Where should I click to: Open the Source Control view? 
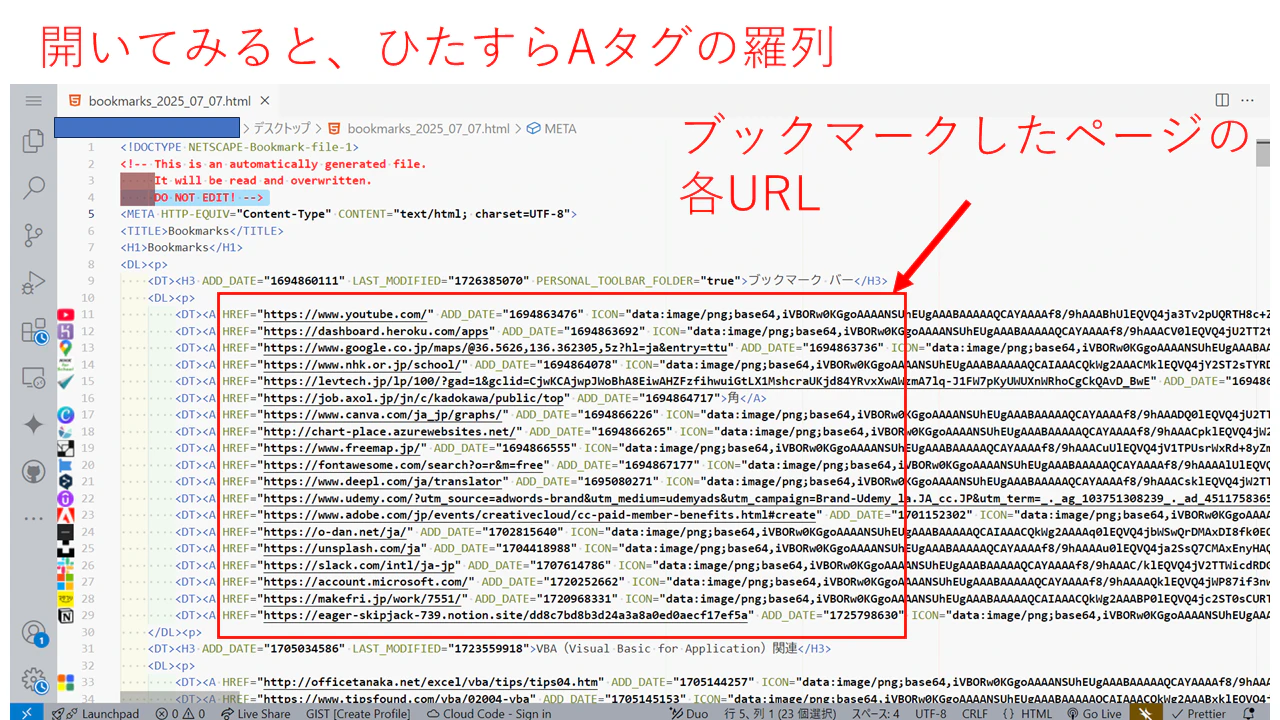click(x=33, y=235)
